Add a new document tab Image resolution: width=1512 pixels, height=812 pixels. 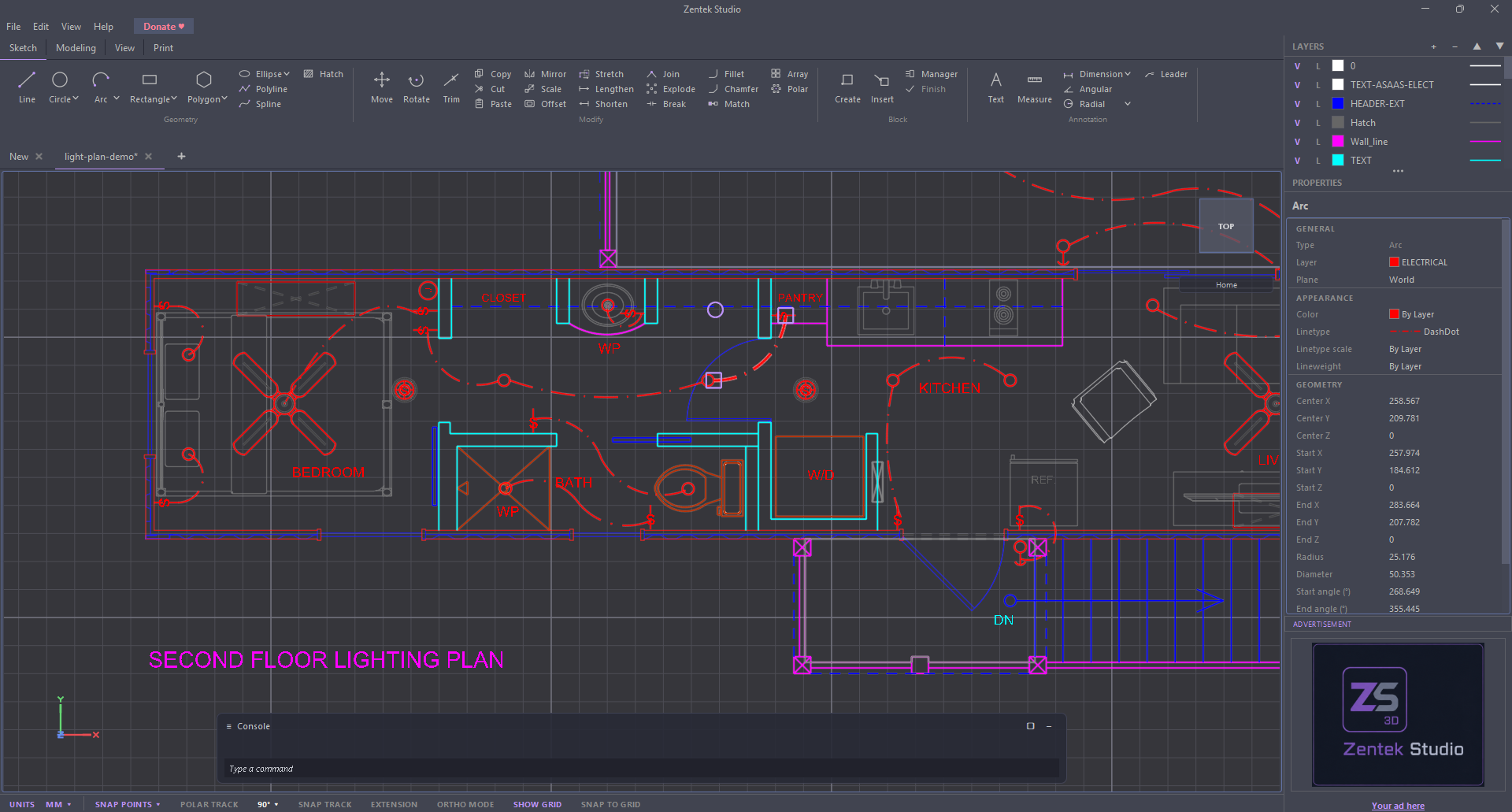[181, 156]
